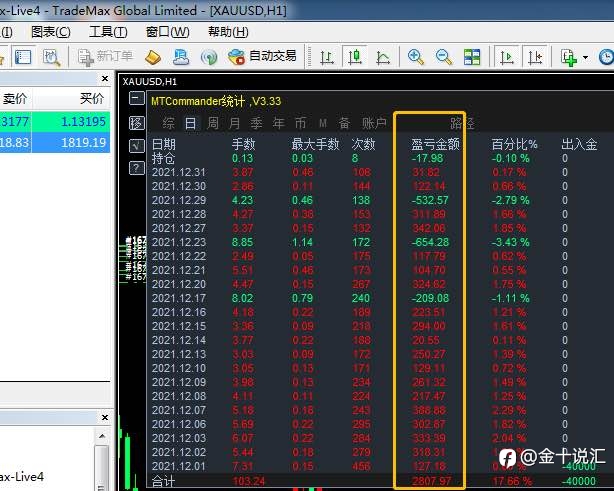The image size is (614, 491).
Task: Select the gold row priced 1819.19
Action: 55,143
